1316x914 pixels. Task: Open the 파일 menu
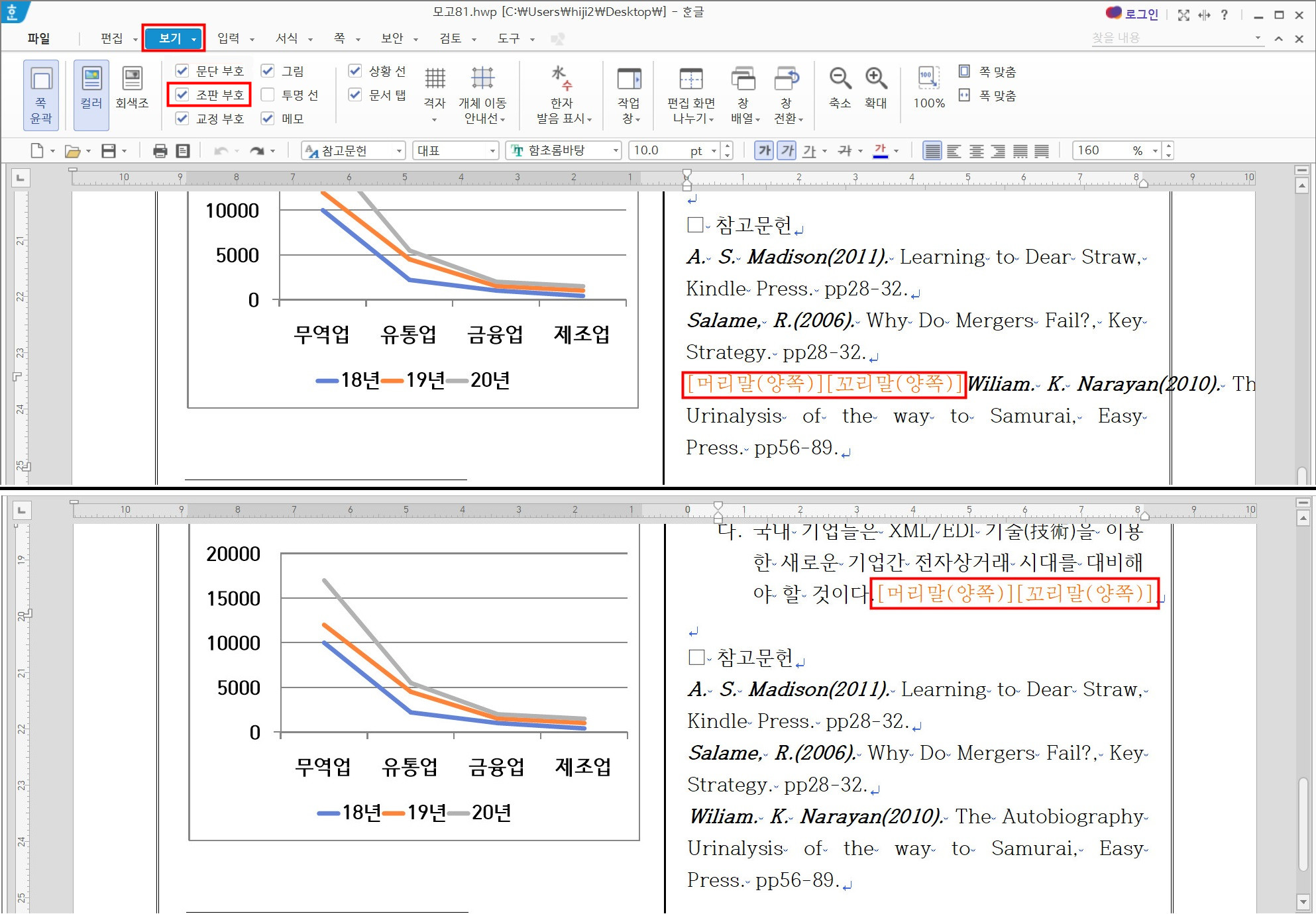point(38,38)
